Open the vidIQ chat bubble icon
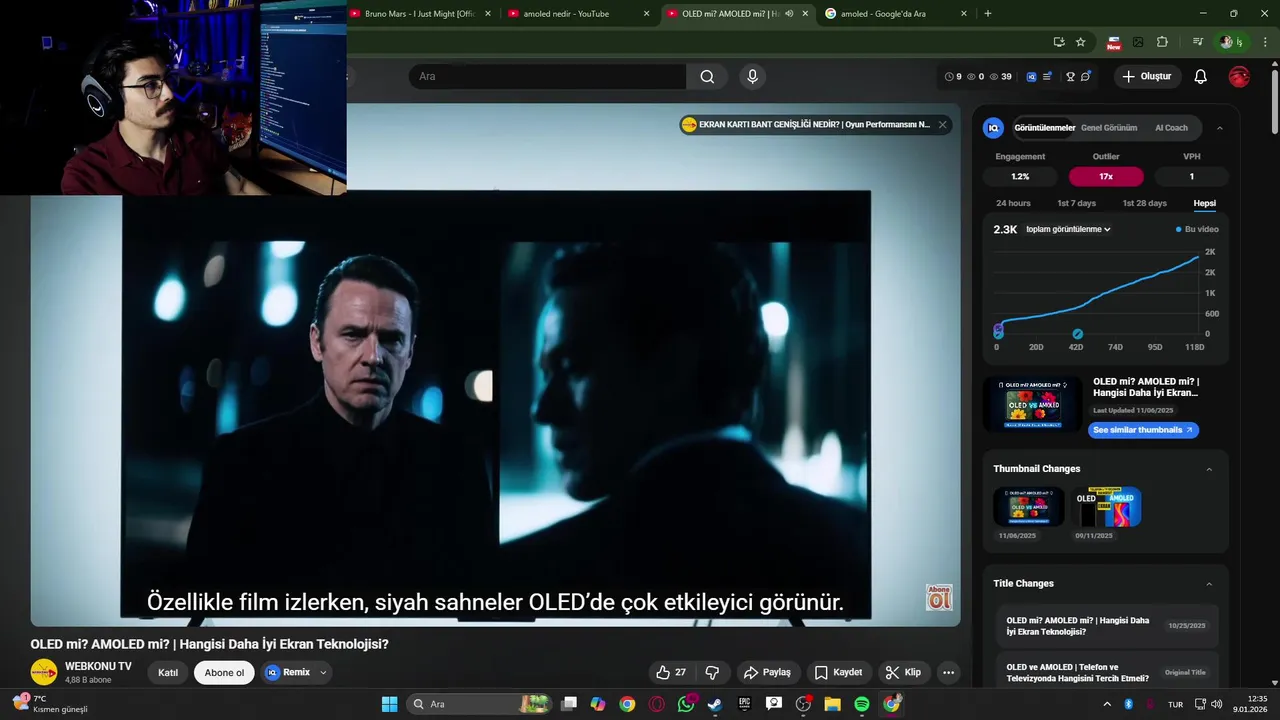The height and width of the screenshot is (720, 1280). tap(1086, 77)
